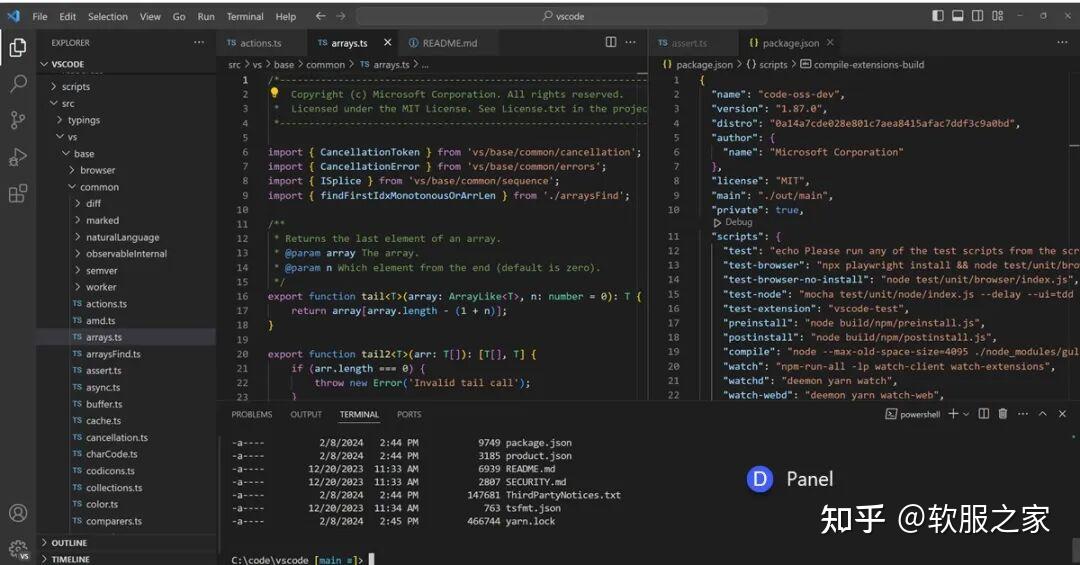Click yarn.lock in terminal output
This screenshot has height=565, width=1080.
click(x=530, y=521)
